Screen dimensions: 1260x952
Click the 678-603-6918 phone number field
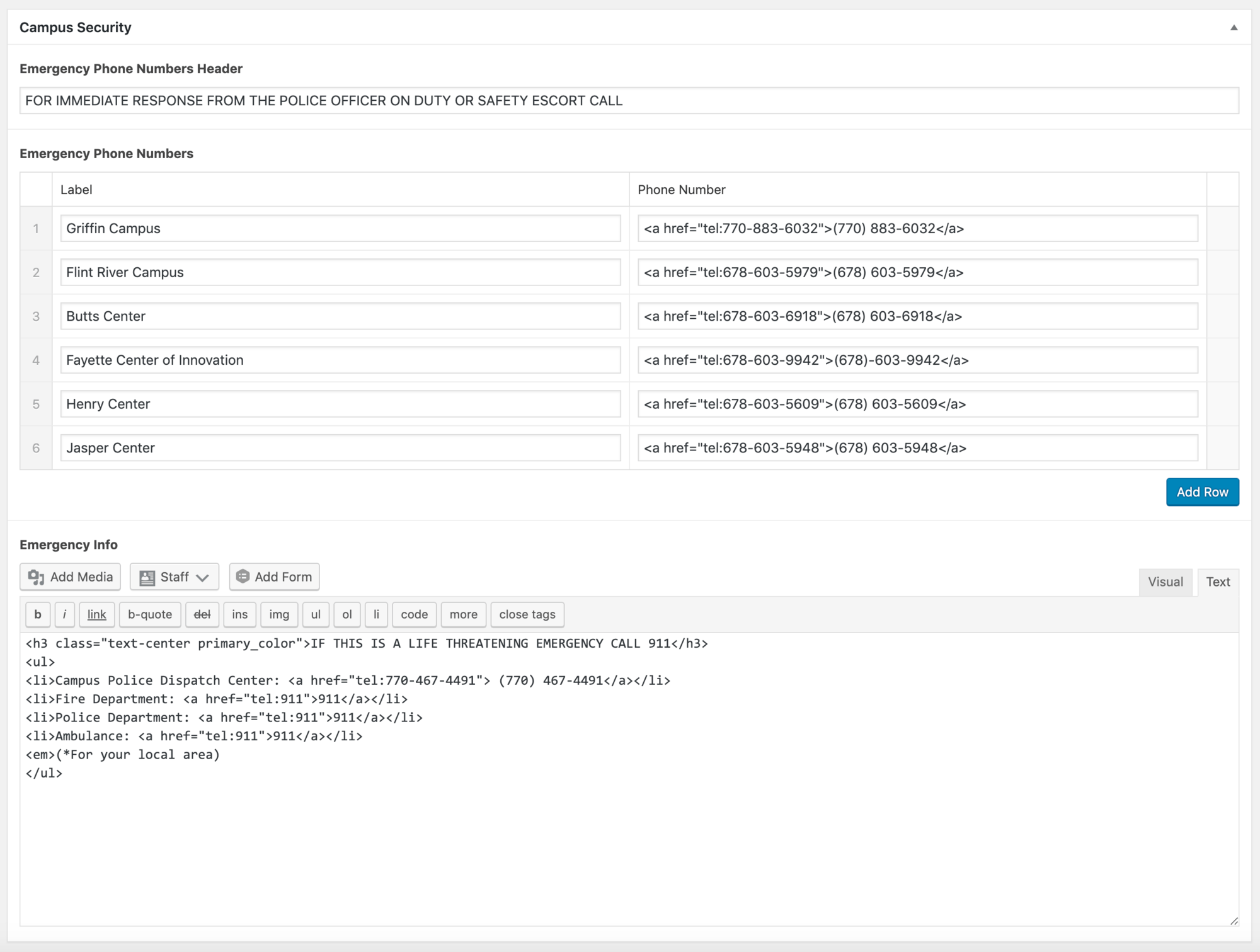pyautogui.click(x=918, y=316)
